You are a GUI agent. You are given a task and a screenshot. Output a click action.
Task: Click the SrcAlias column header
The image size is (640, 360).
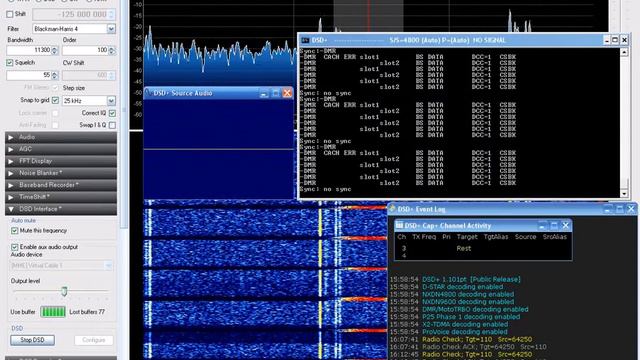tap(554, 237)
